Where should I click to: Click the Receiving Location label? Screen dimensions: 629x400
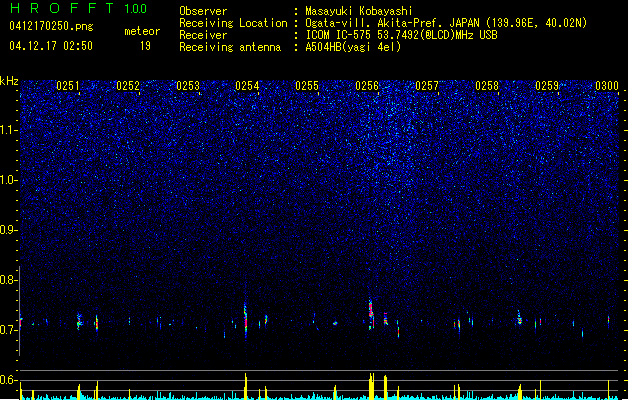(x=233, y=23)
